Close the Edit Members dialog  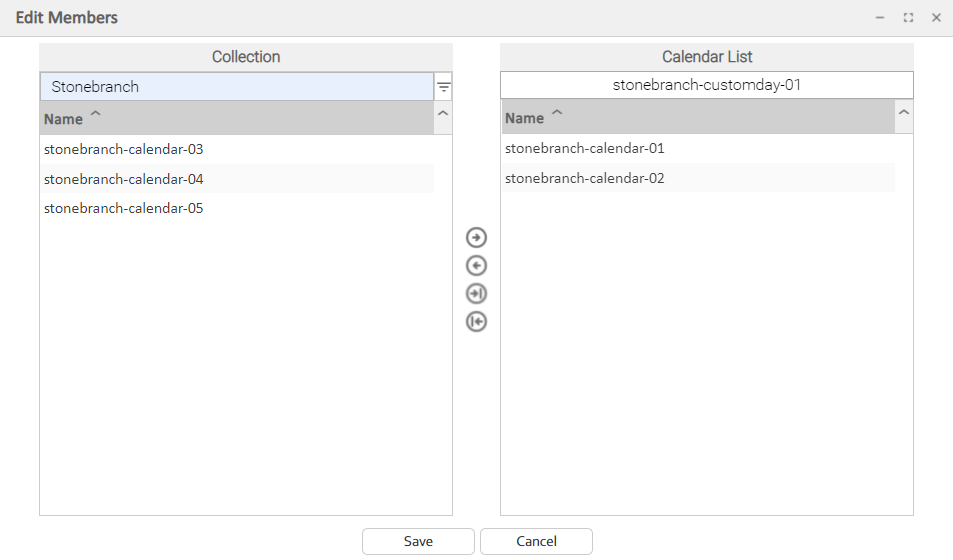(936, 18)
